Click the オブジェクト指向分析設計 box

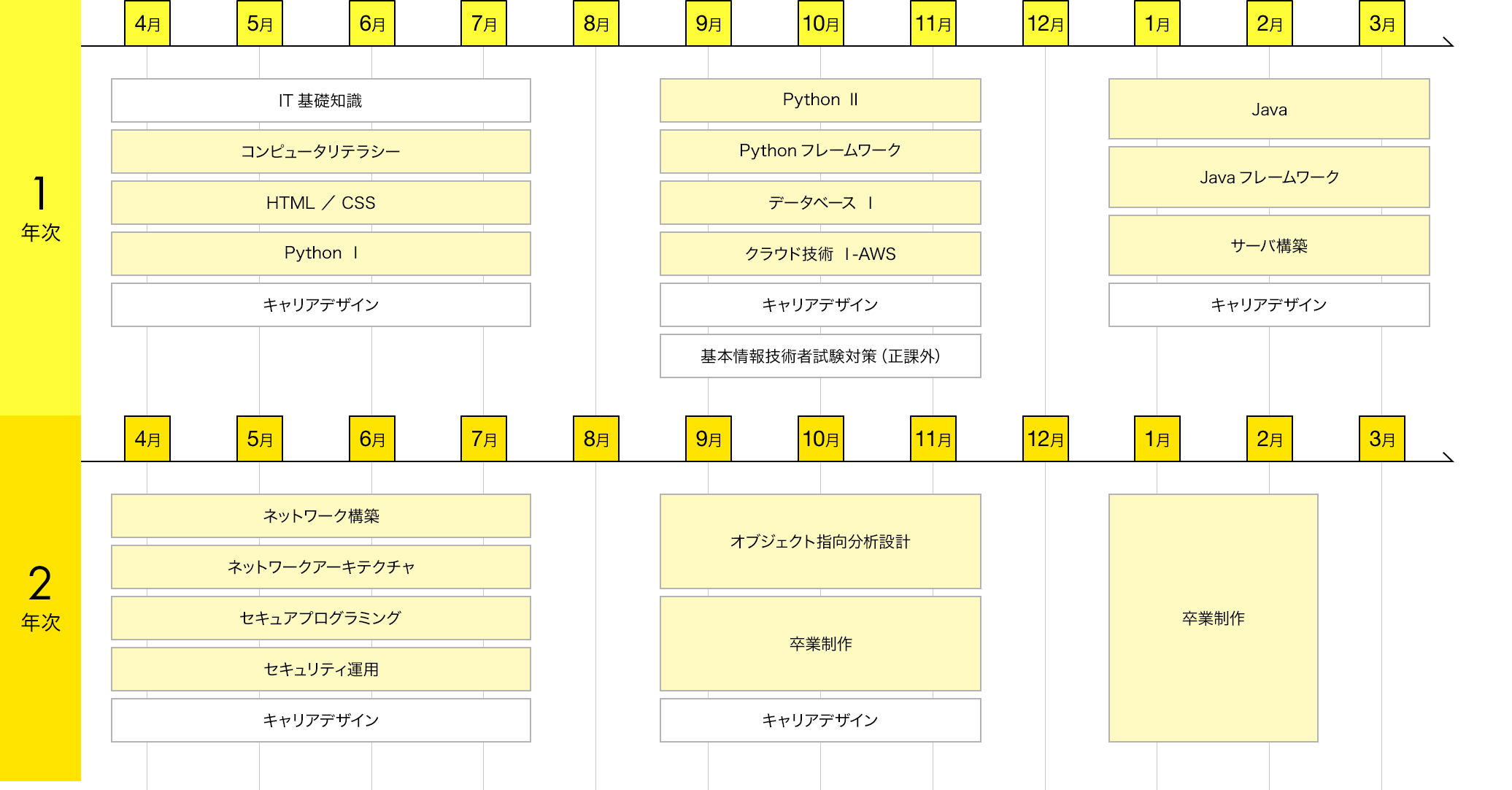tap(820, 542)
